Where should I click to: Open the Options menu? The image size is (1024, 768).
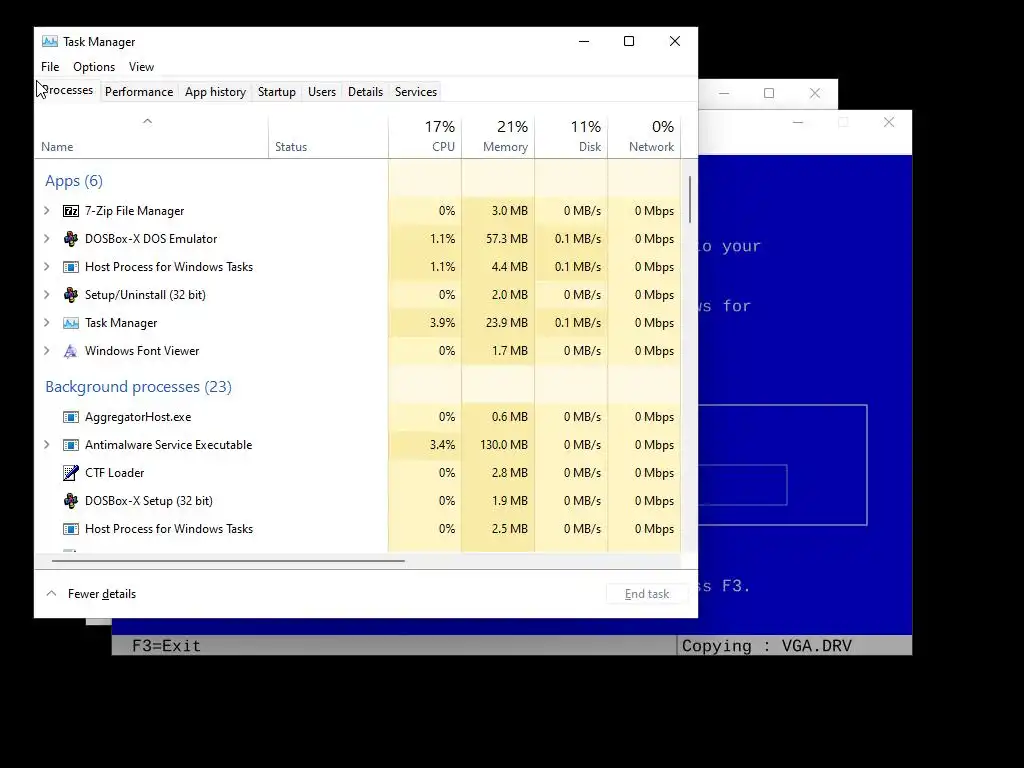[x=94, y=67]
